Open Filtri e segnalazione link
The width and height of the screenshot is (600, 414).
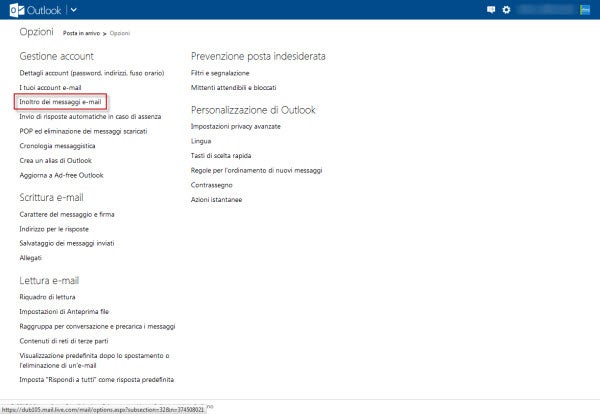click(220, 73)
